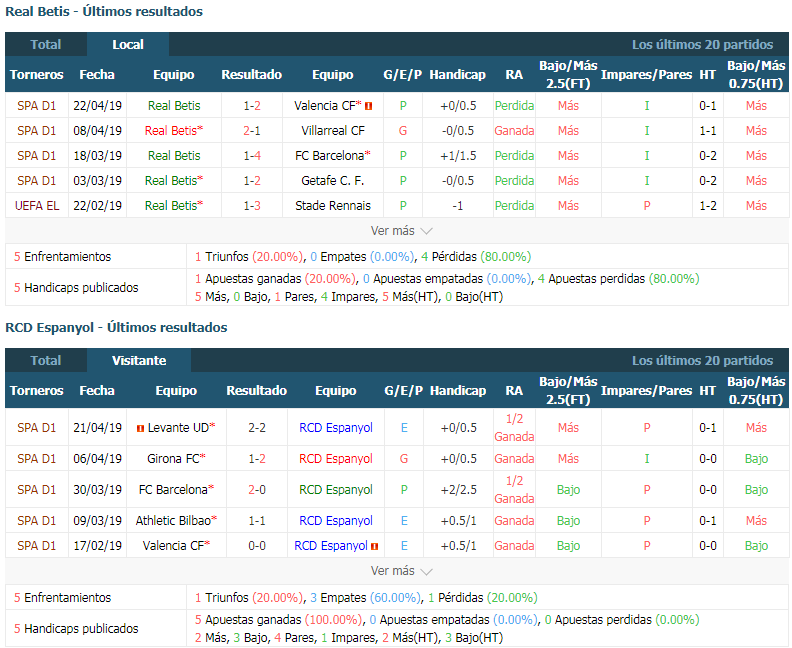Click SPA D1 cell in 22/04/19 row

tap(36, 106)
